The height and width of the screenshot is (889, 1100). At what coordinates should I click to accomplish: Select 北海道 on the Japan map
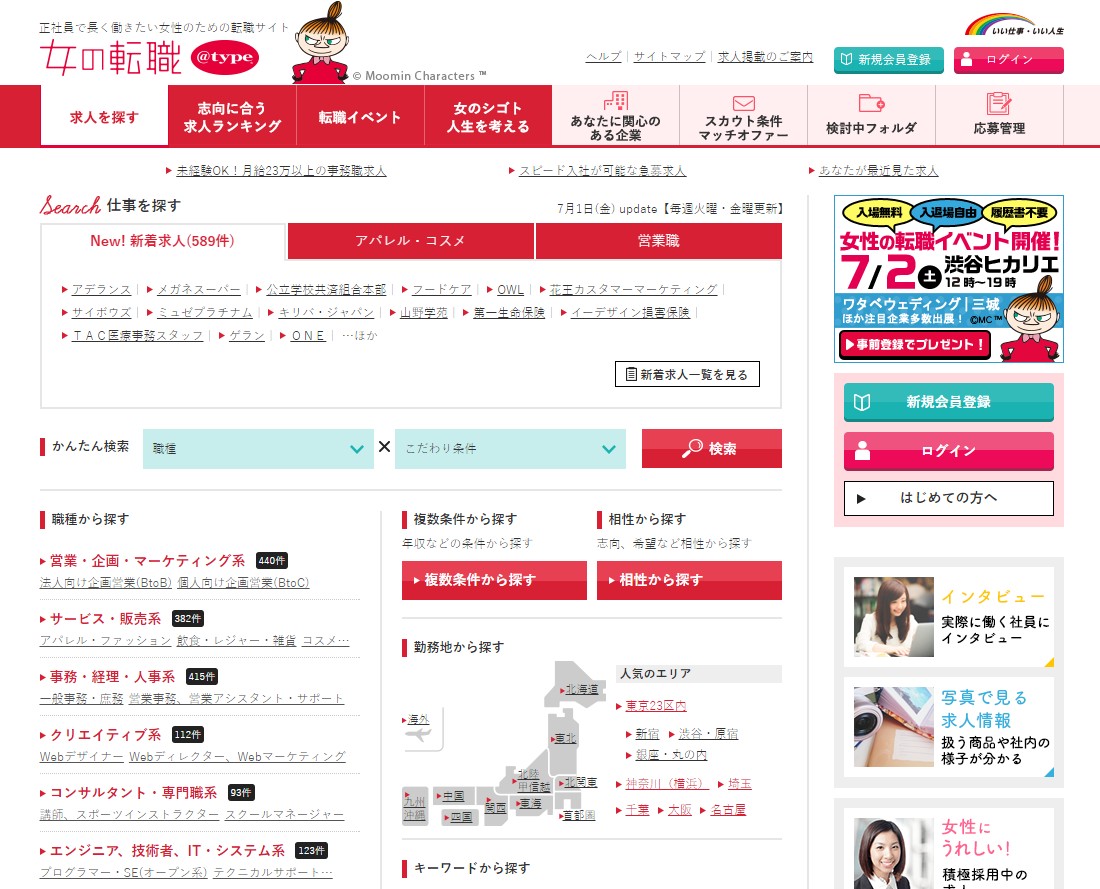click(582, 690)
